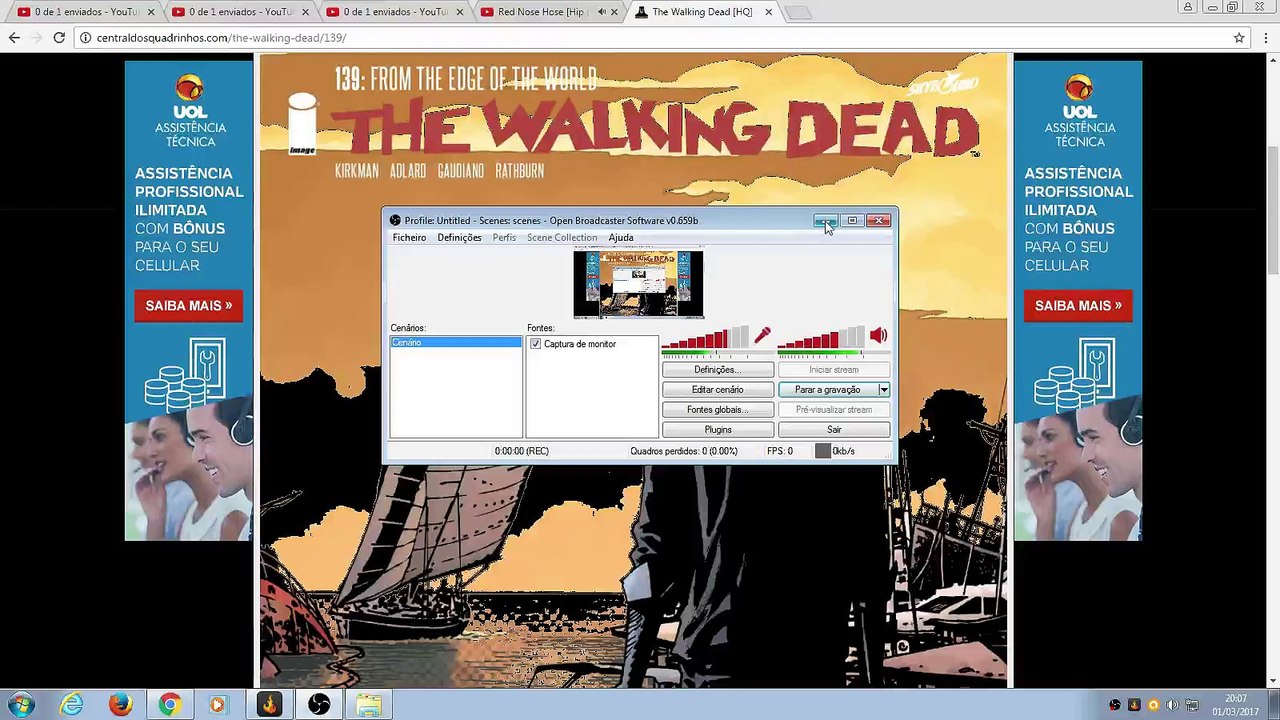Launch Firefox from the taskbar
Viewport: 1280px width, 720px height.
coord(121,705)
